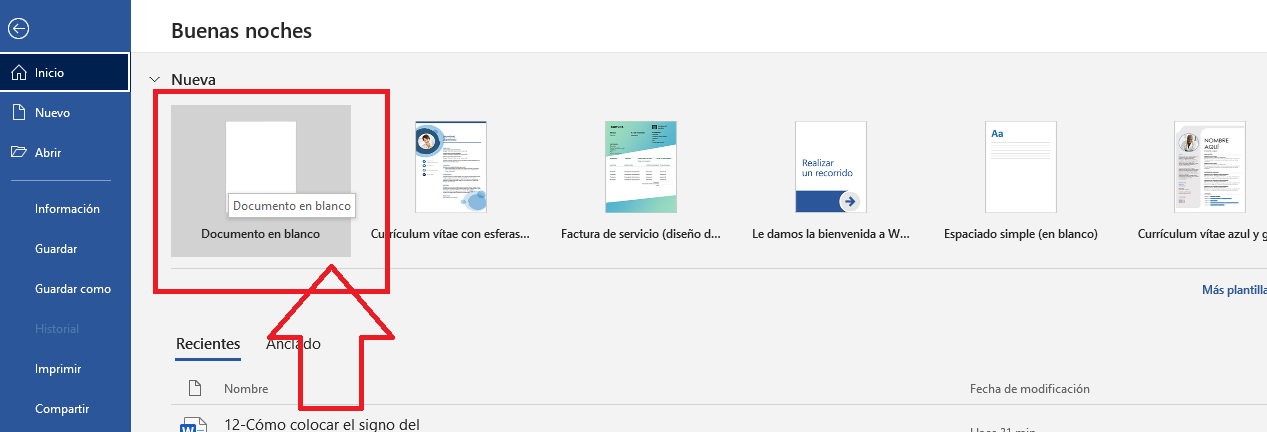The width and height of the screenshot is (1267, 432).
Task: Click the home icon beside Inicio
Action: click(18, 72)
